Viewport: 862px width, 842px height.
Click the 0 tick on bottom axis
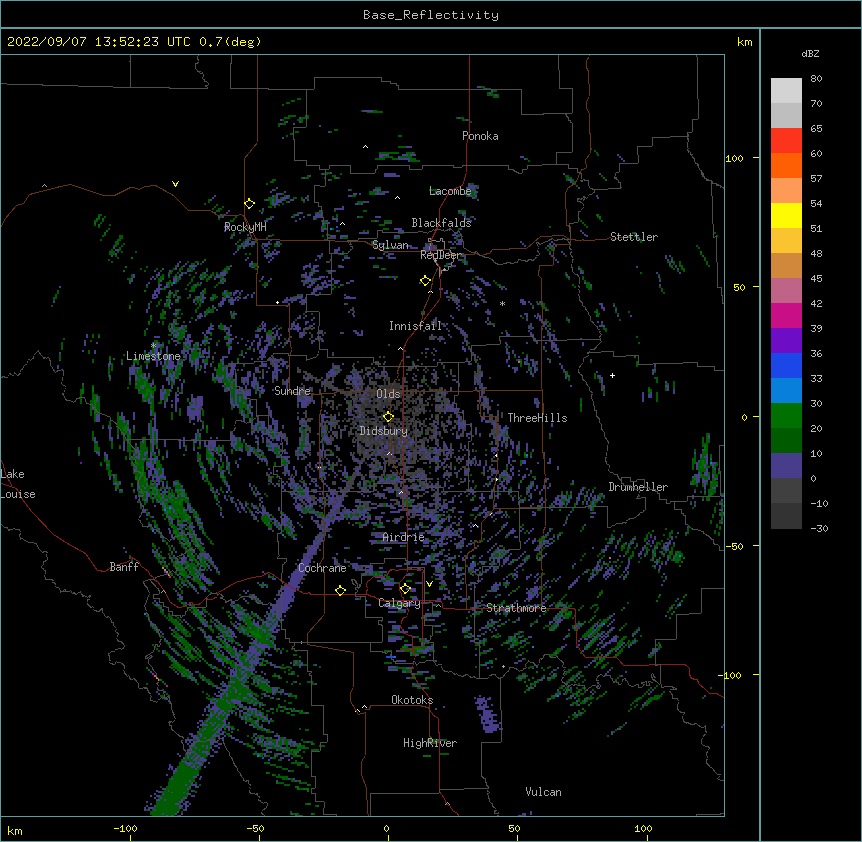(x=386, y=828)
